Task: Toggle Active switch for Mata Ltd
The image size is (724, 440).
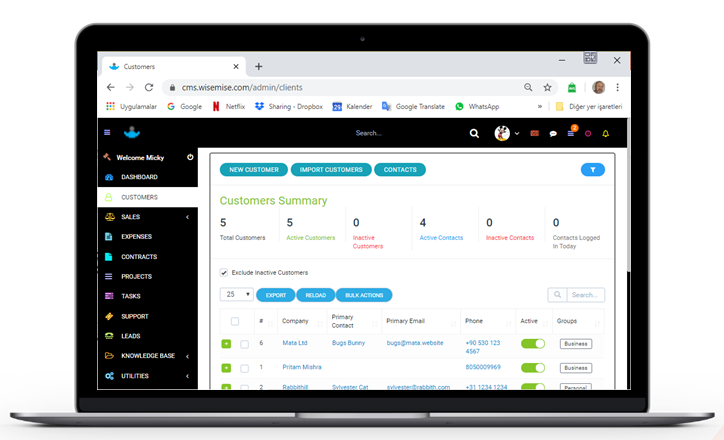Action: [x=533, y=343]
